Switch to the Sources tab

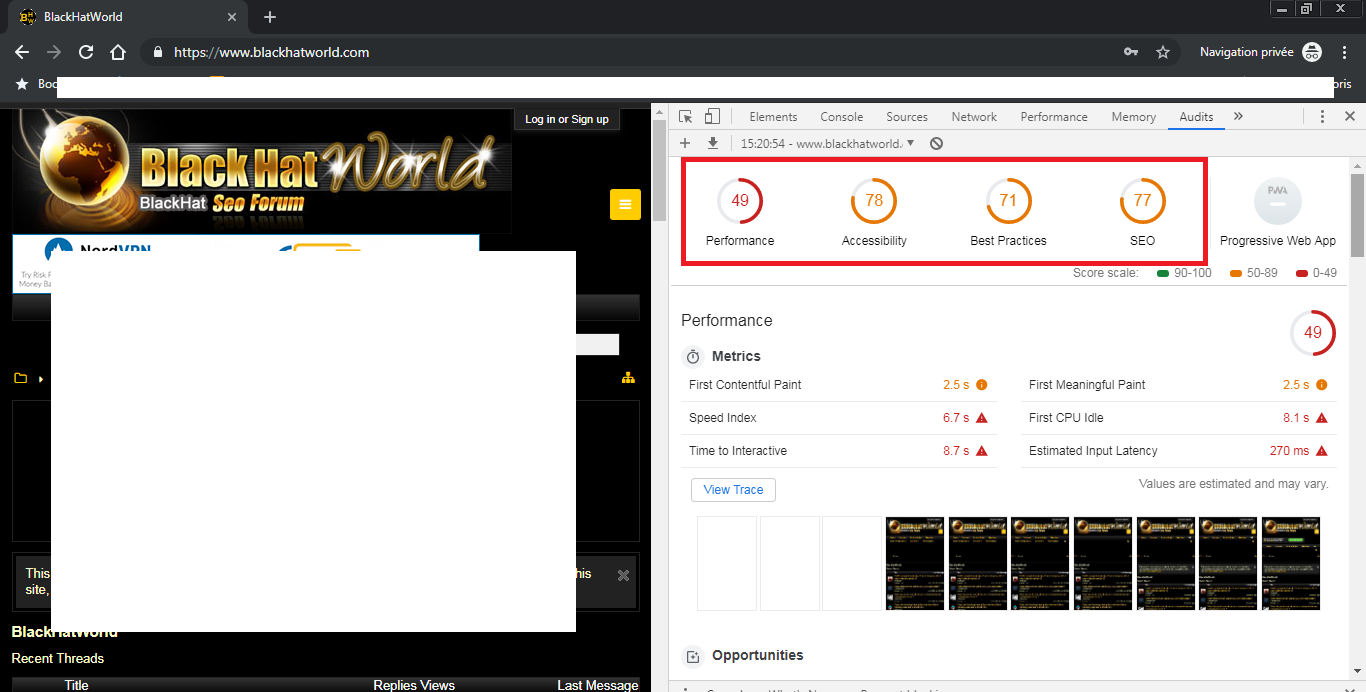pyautogui.click(x=907, y=117)
